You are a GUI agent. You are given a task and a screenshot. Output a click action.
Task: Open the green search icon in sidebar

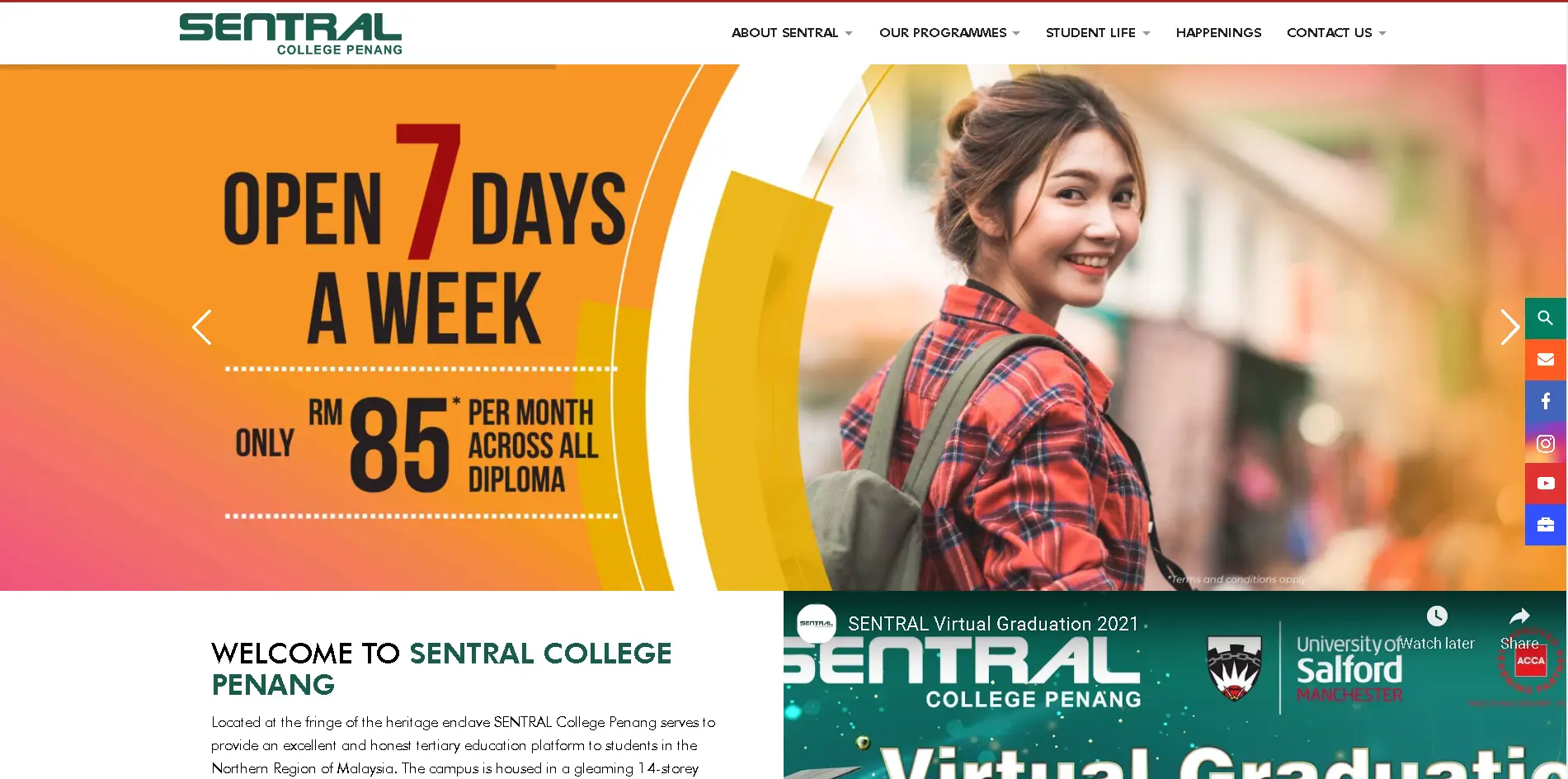pos(1545,318)
